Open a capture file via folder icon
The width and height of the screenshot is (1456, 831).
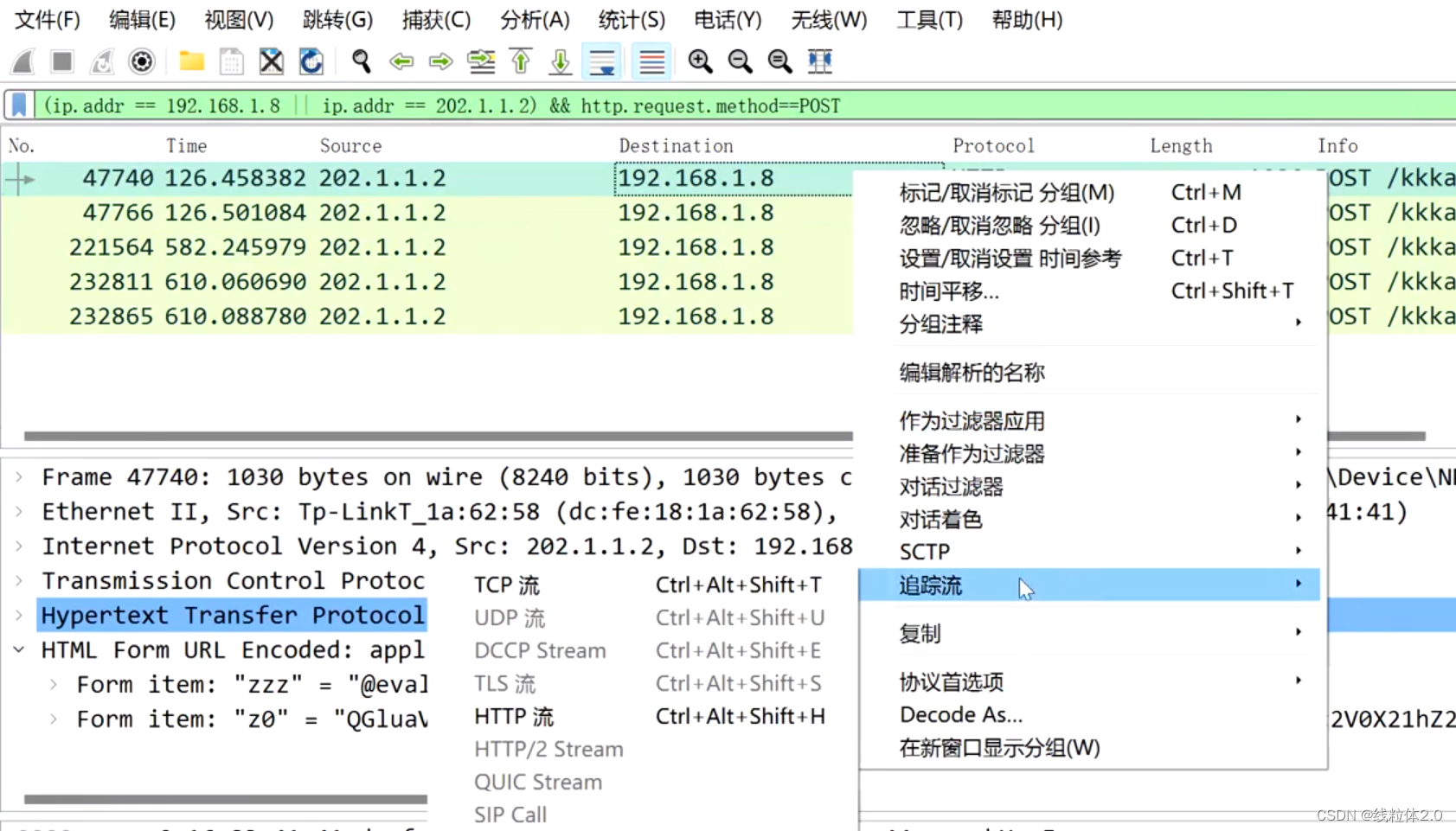(x=191, y=61)
